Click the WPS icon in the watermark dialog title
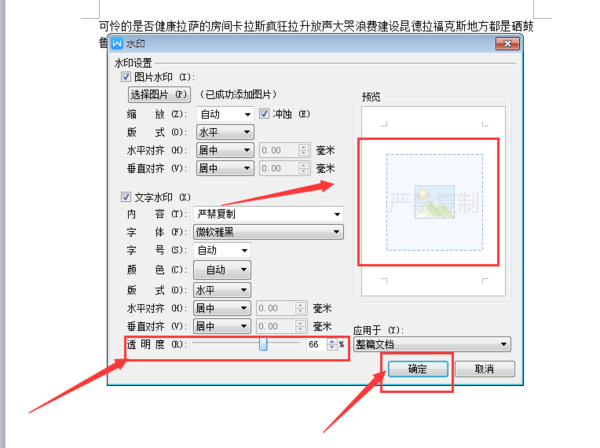Screen dimensions: 600x448 click(117, 44)
